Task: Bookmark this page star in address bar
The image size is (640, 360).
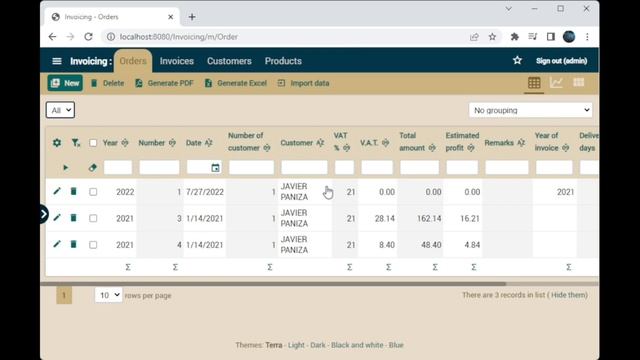Action: [492, 37]
